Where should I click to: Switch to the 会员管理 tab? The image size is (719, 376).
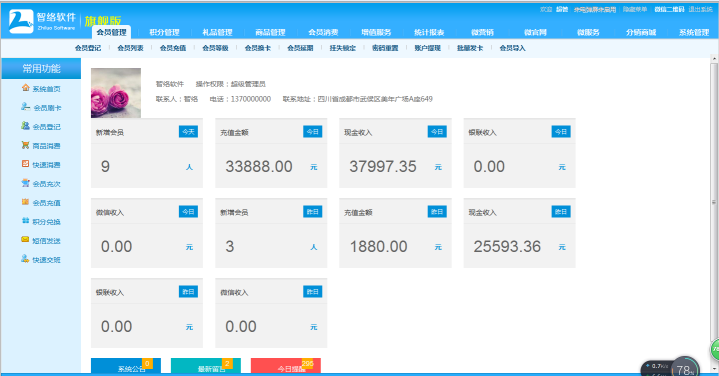[x=111, y=32]
